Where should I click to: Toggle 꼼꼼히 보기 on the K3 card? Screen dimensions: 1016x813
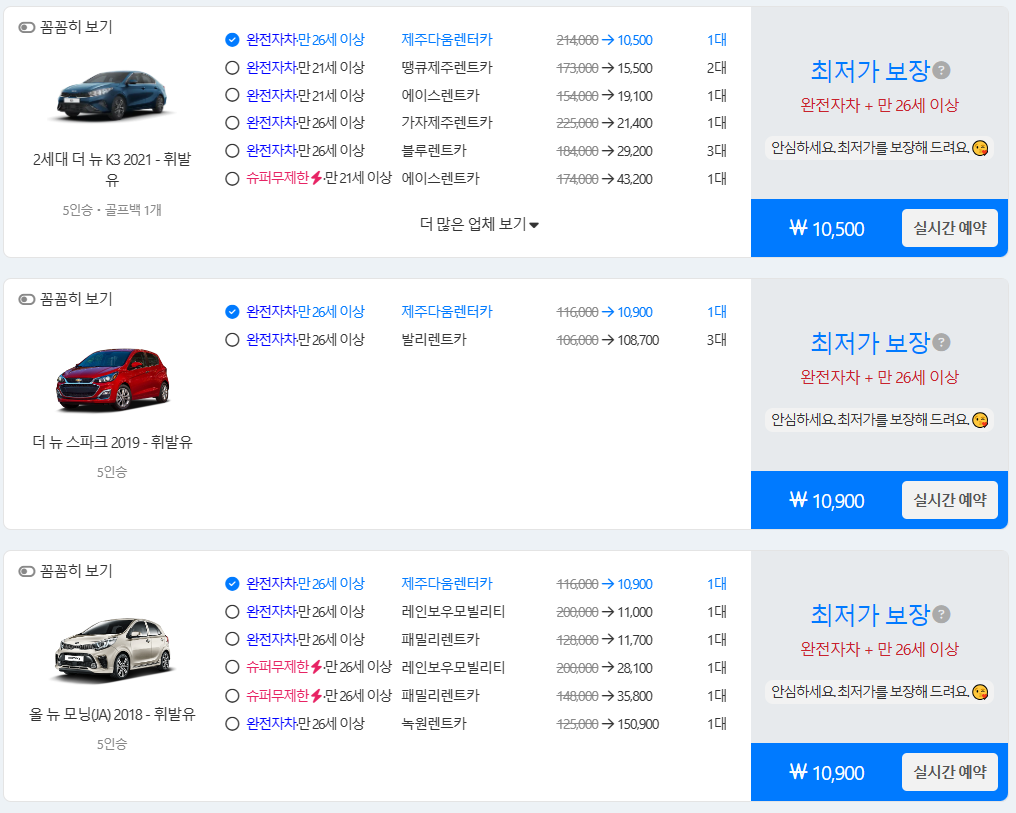point(25,28)
